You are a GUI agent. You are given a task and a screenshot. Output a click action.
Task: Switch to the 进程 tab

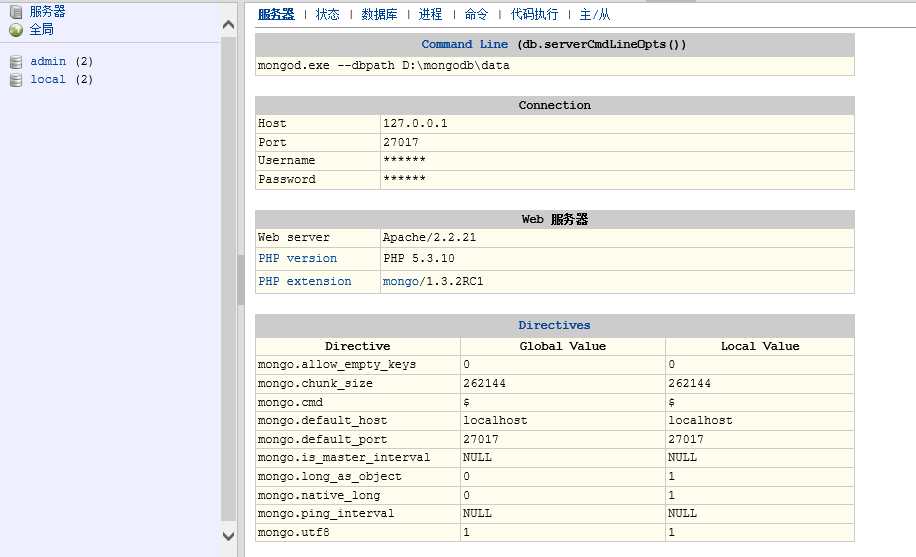click(x=430, y=15)
